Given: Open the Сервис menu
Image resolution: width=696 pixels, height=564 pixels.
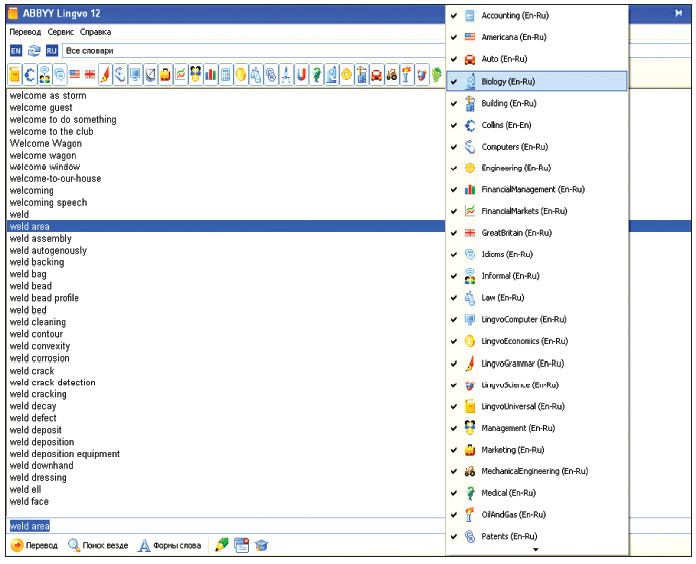Looking at the screenshot, I should click(x=61, y=32).
